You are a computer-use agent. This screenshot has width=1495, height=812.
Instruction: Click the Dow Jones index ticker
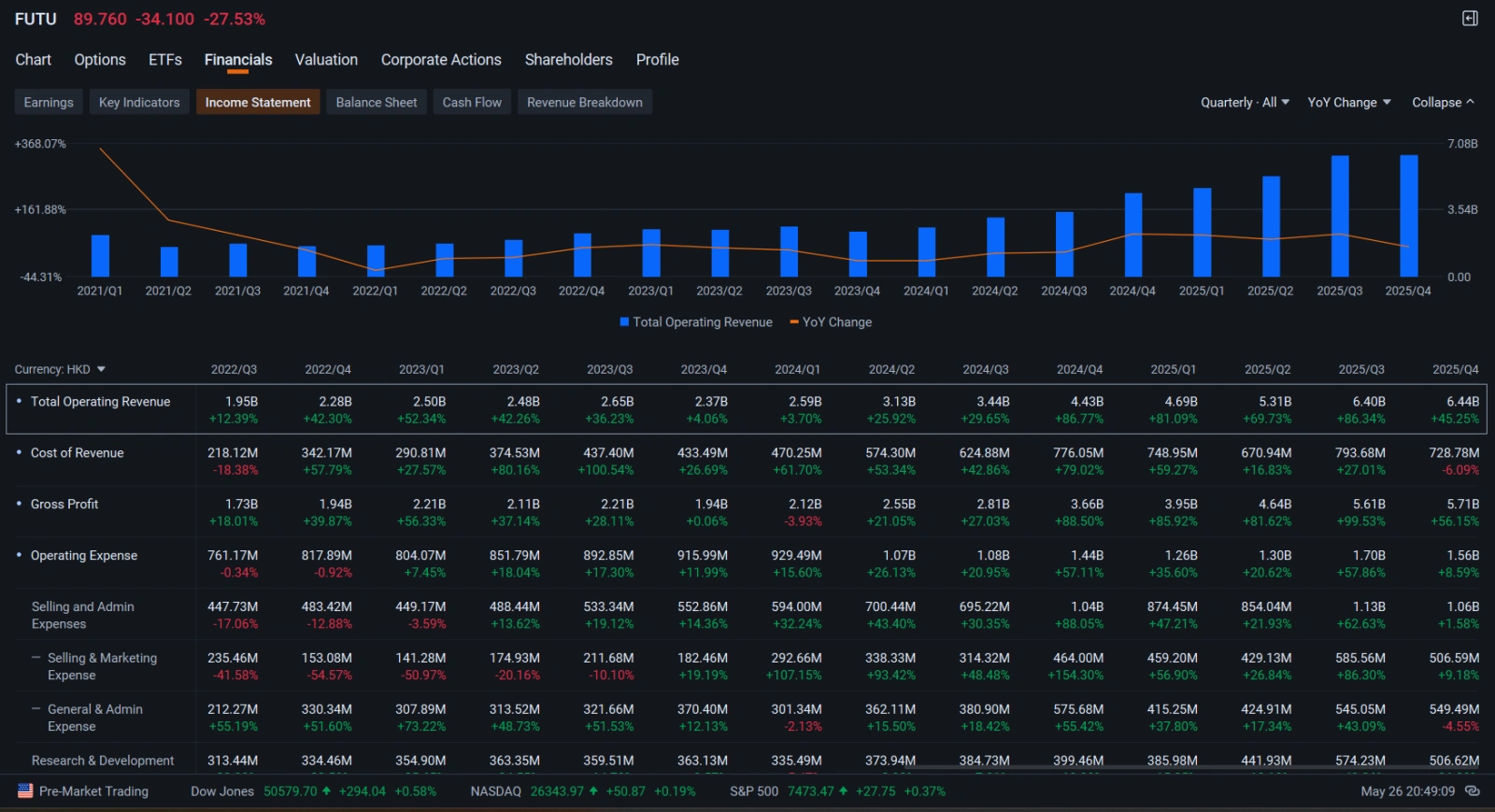tap(314, 791)
